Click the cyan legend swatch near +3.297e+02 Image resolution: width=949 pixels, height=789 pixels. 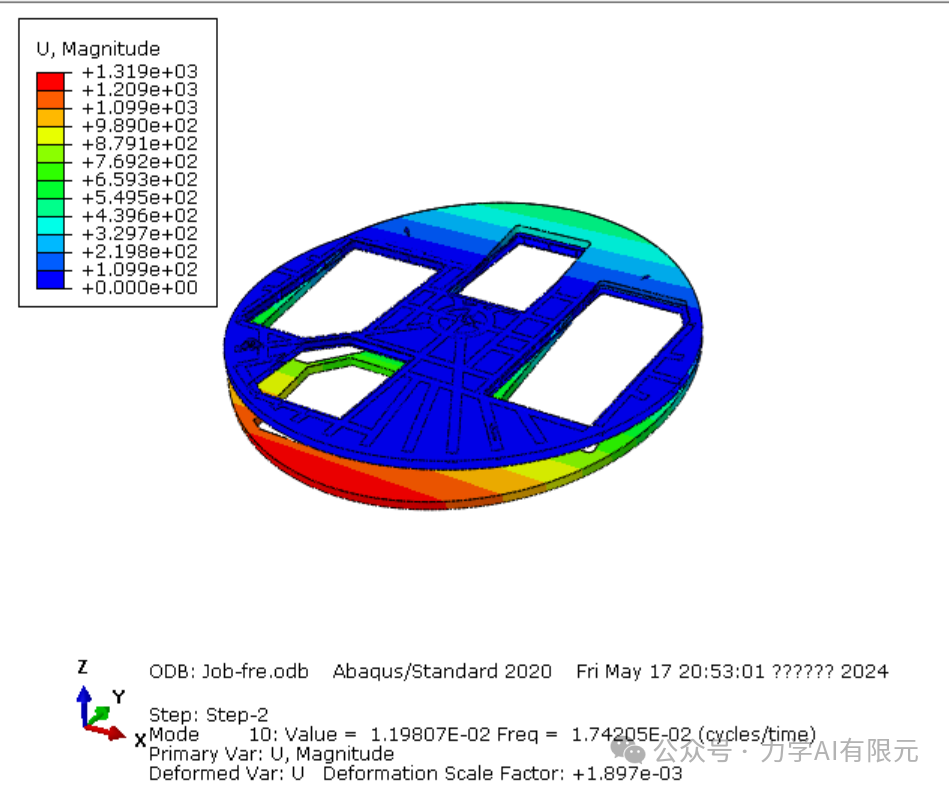50,226
